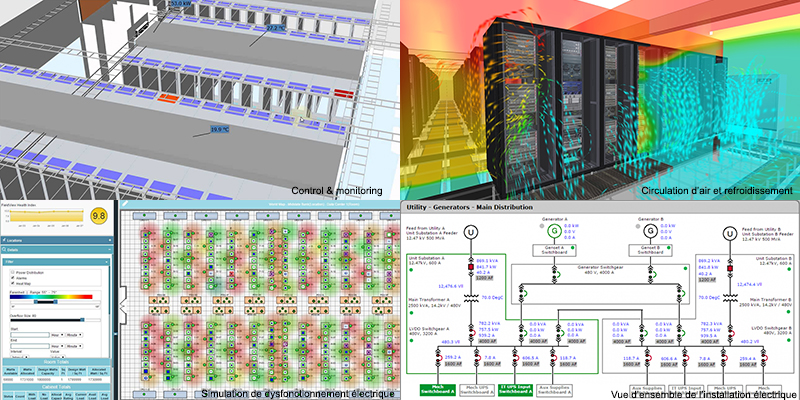Select the red breaker under Utility A
The image size is (800, 400).
point(471,267)
